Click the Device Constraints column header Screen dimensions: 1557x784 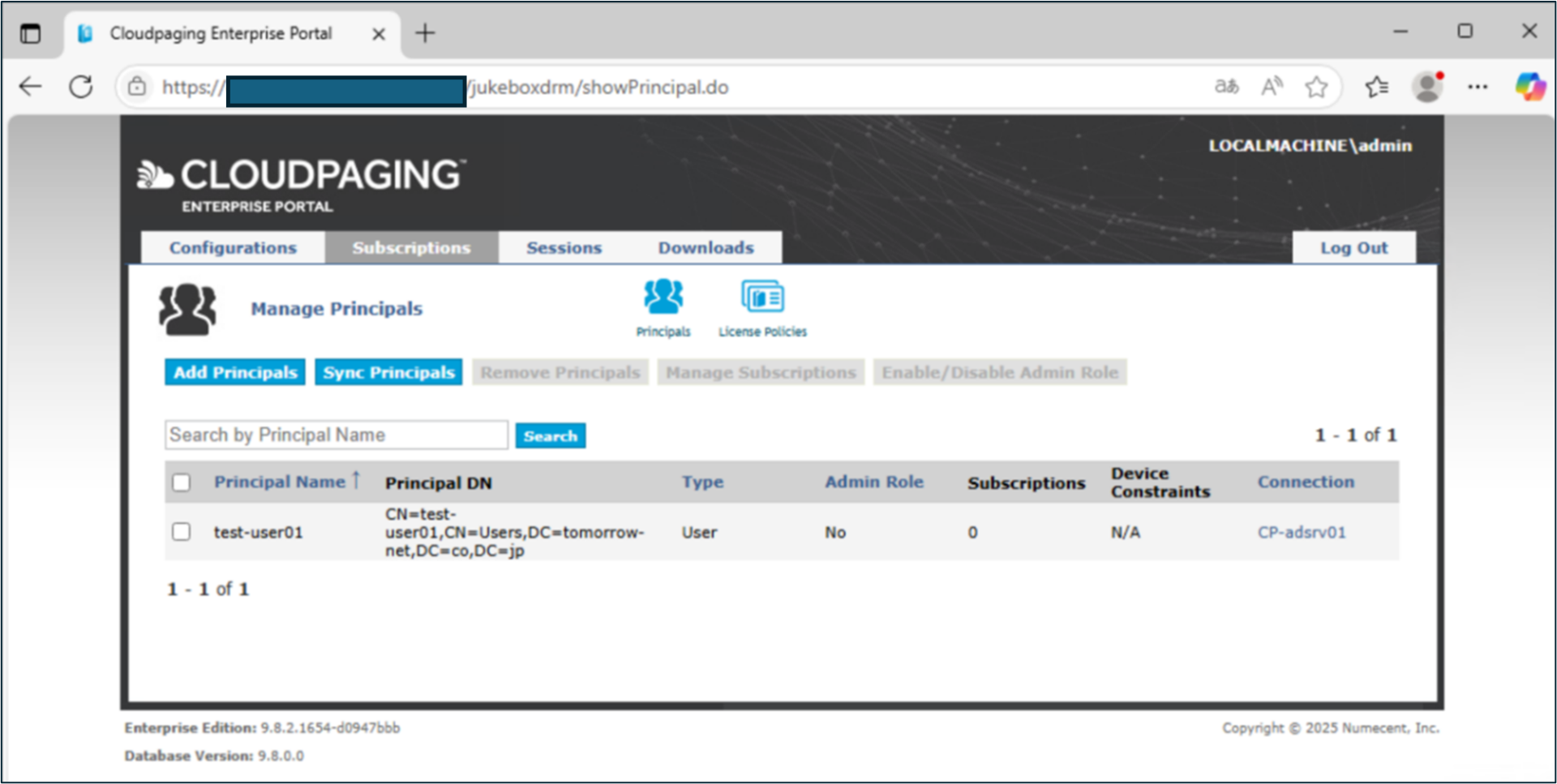tap(1160, 482)
